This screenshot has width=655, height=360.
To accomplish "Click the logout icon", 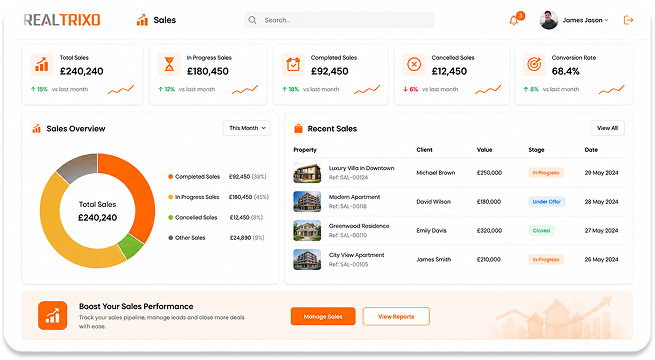I will pyautogui.click(x=628, y=20).
